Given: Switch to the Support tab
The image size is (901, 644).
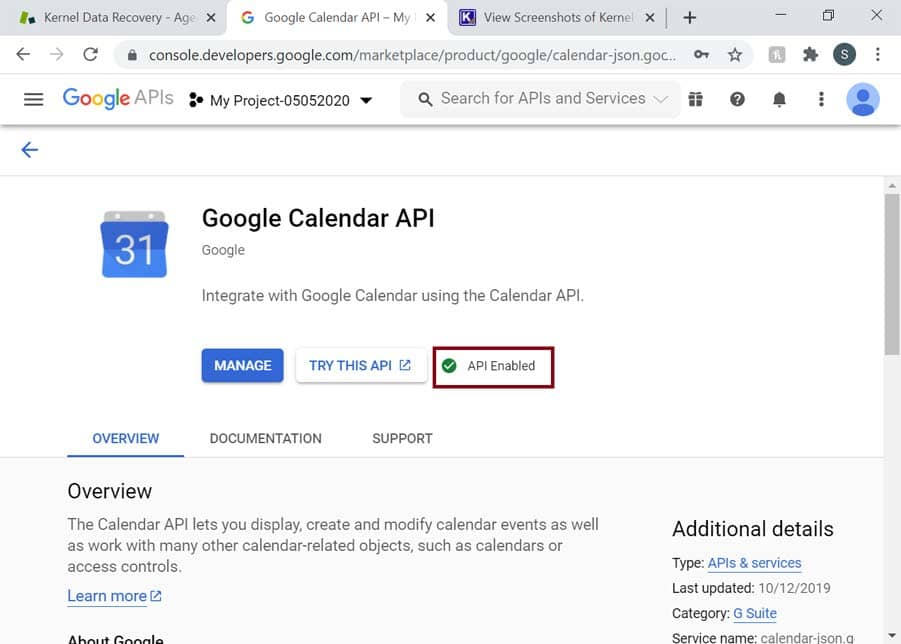Looking at the screenshot, I should pos(402,438).
